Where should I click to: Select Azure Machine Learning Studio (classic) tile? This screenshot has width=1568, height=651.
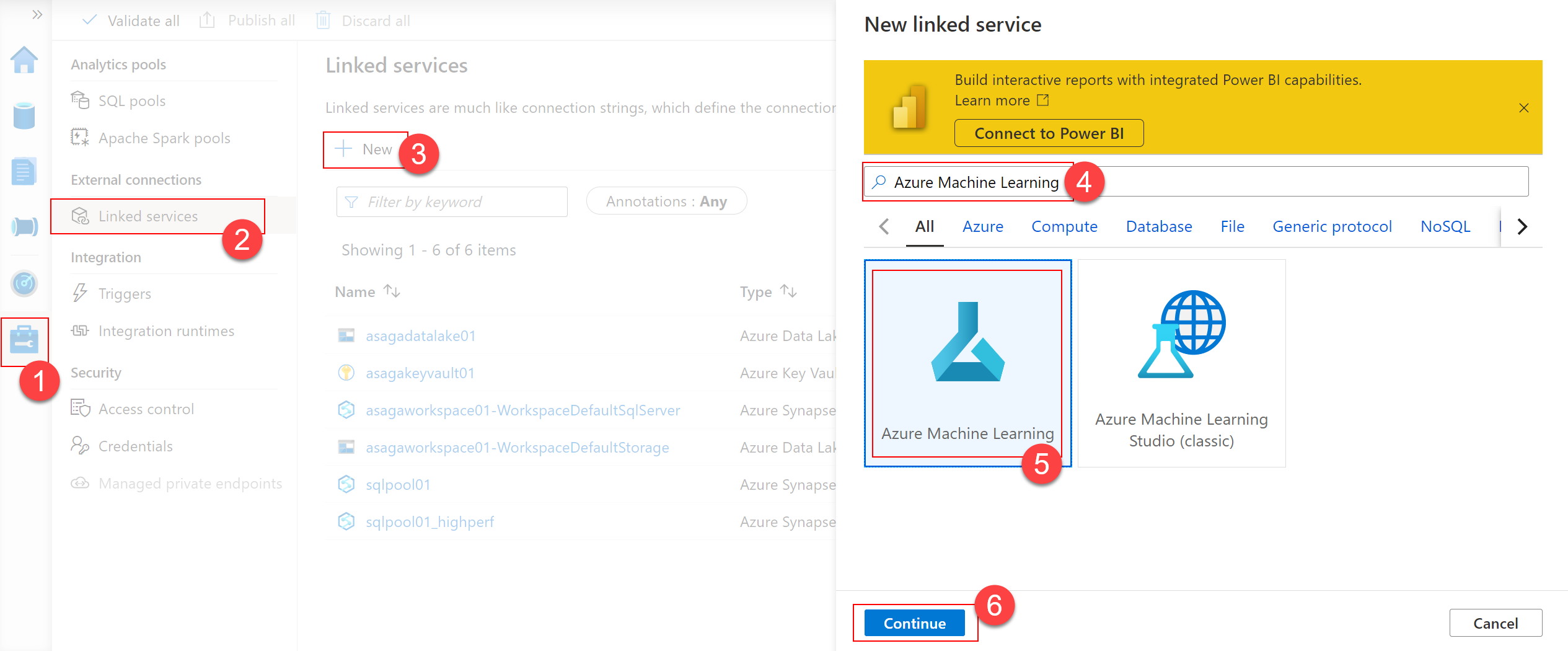1181,363
